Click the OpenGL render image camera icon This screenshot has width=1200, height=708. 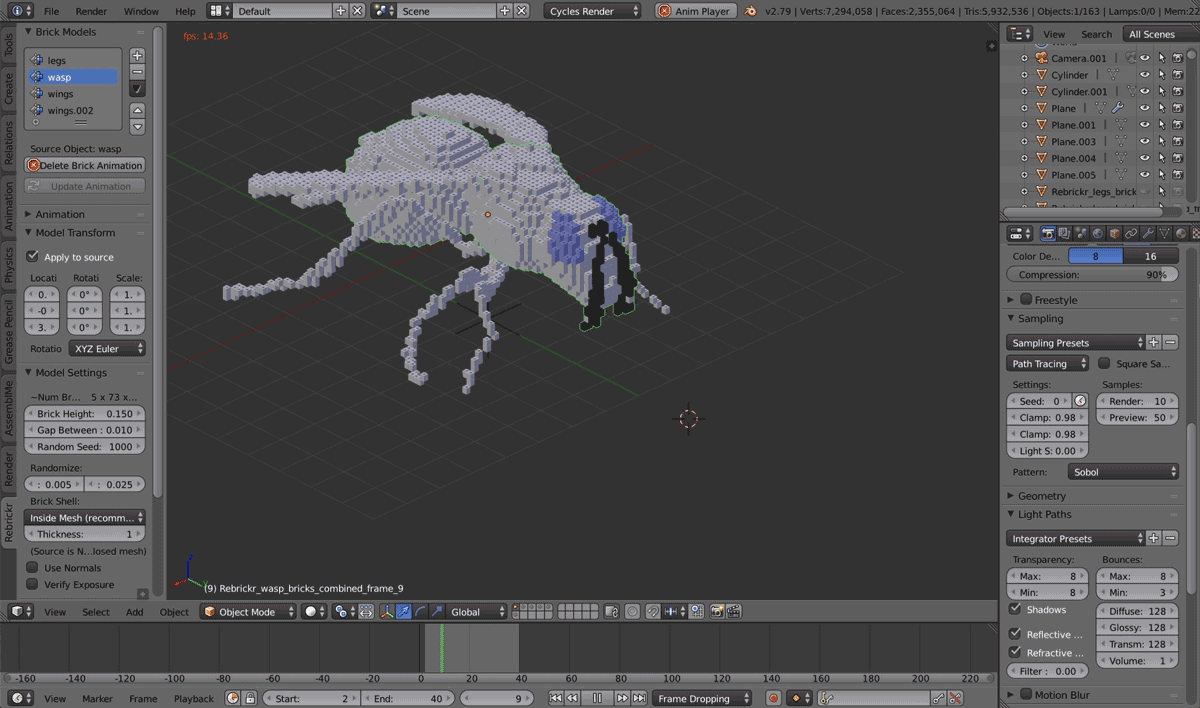click(717, 612)
